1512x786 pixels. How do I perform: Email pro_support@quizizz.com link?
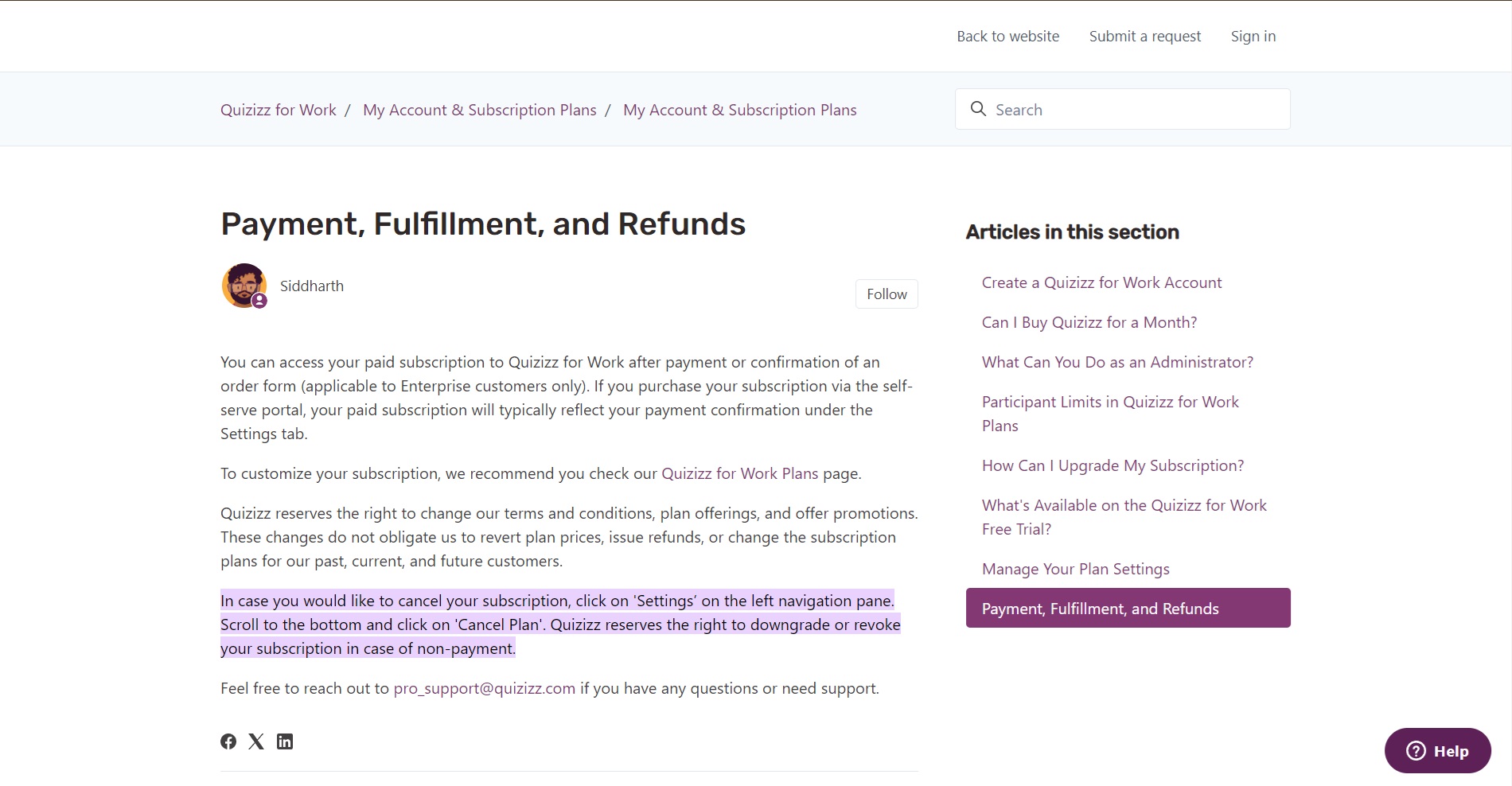484,688
